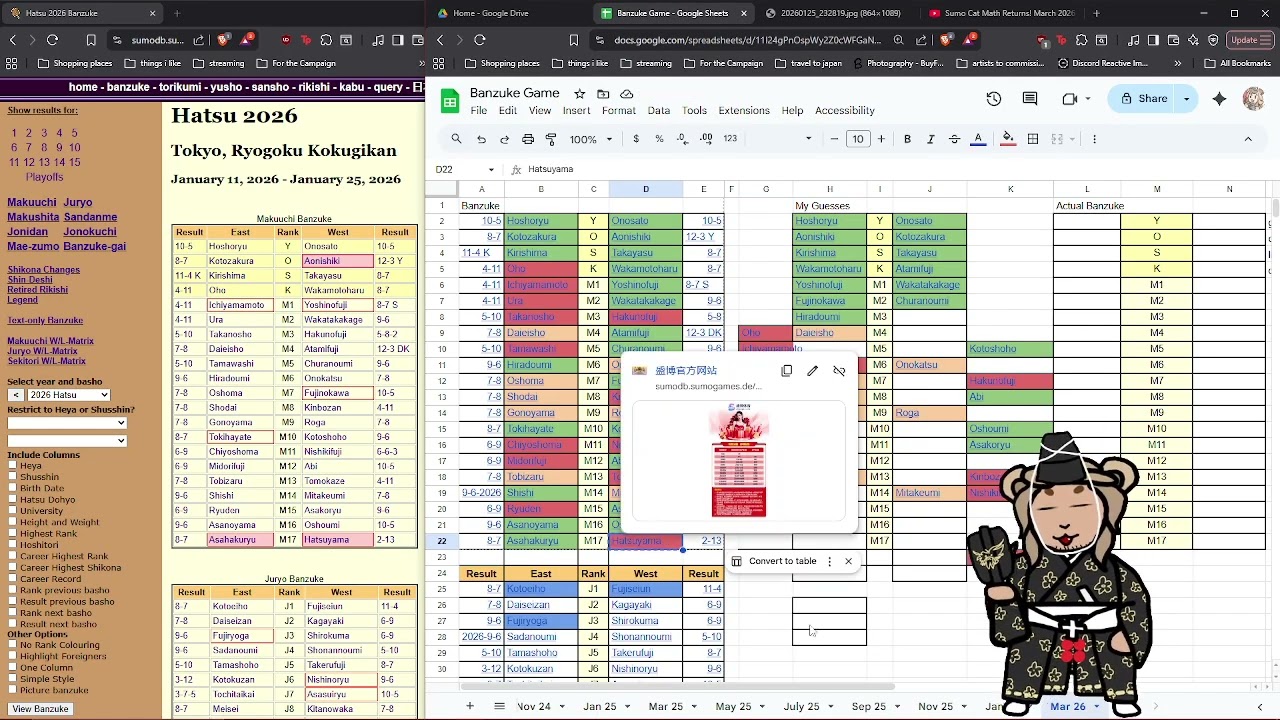The image size is (1280, 720).
Task: Open the Extensions menu
Action: coord(744,111)
